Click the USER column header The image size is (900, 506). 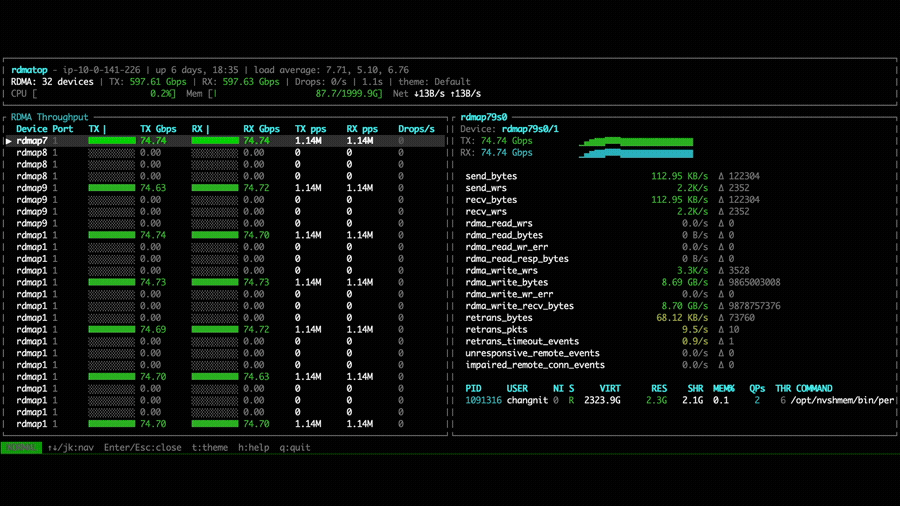(517, 388)
